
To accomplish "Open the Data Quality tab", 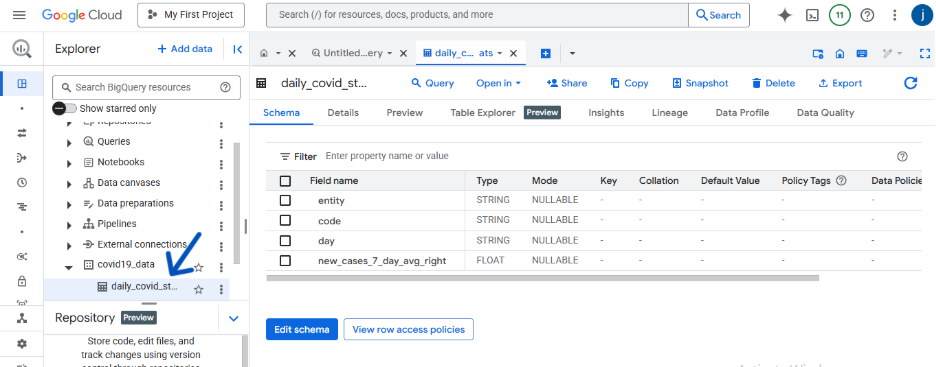I will (x=826, y=112).
